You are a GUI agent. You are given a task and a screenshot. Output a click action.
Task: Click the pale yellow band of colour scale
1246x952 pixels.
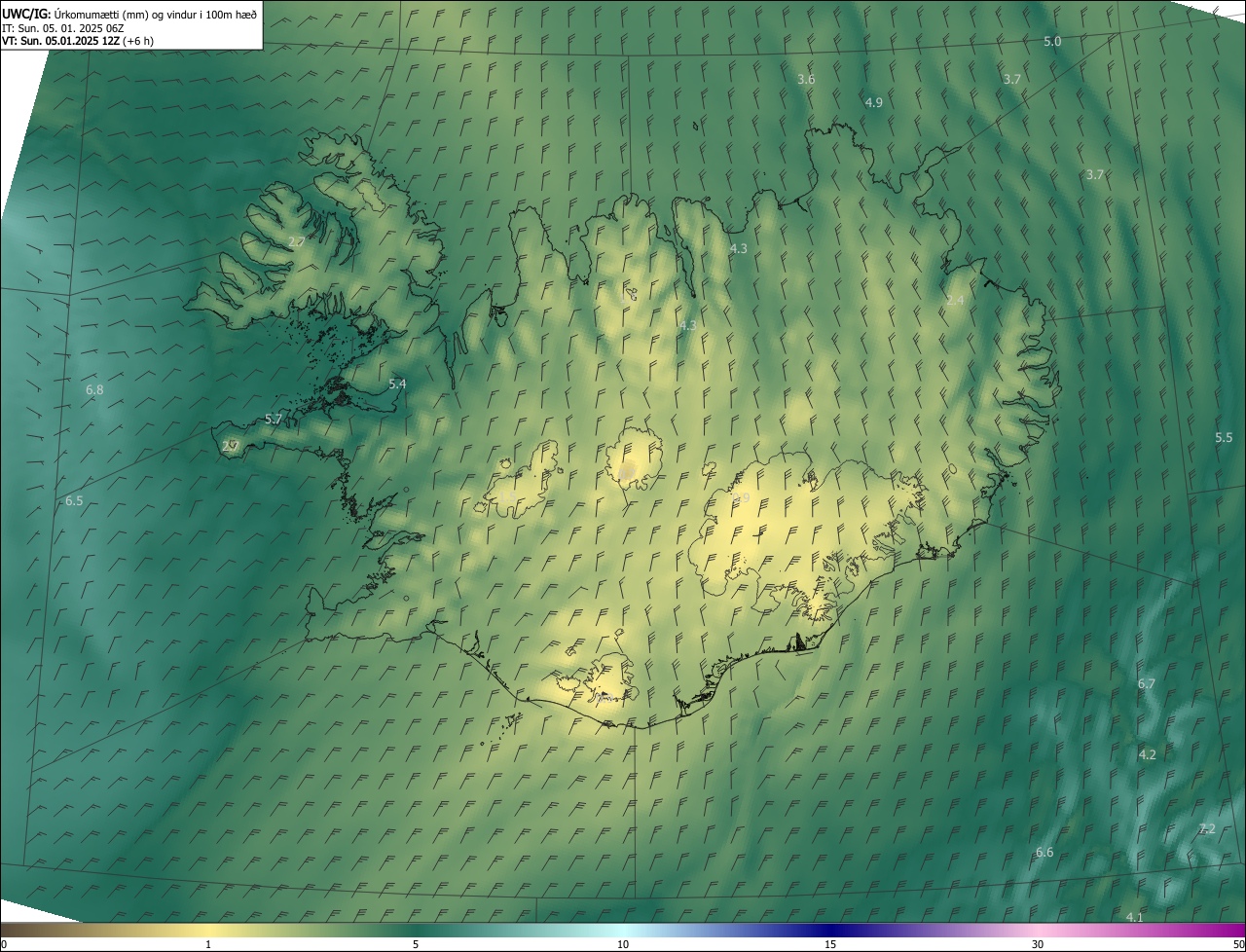[x=209, y=931]
